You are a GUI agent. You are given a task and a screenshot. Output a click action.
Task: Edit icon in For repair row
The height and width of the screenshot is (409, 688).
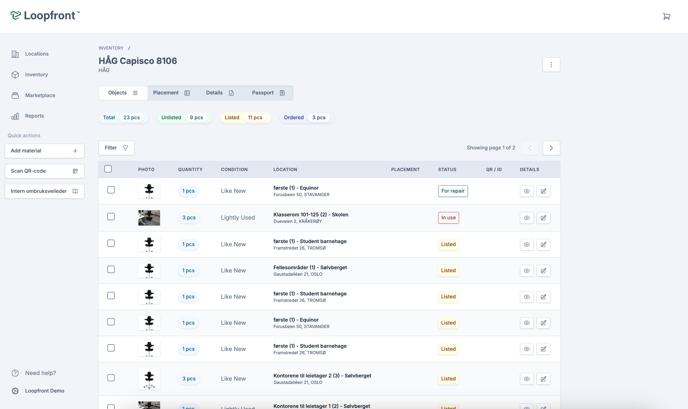point(543,191)
